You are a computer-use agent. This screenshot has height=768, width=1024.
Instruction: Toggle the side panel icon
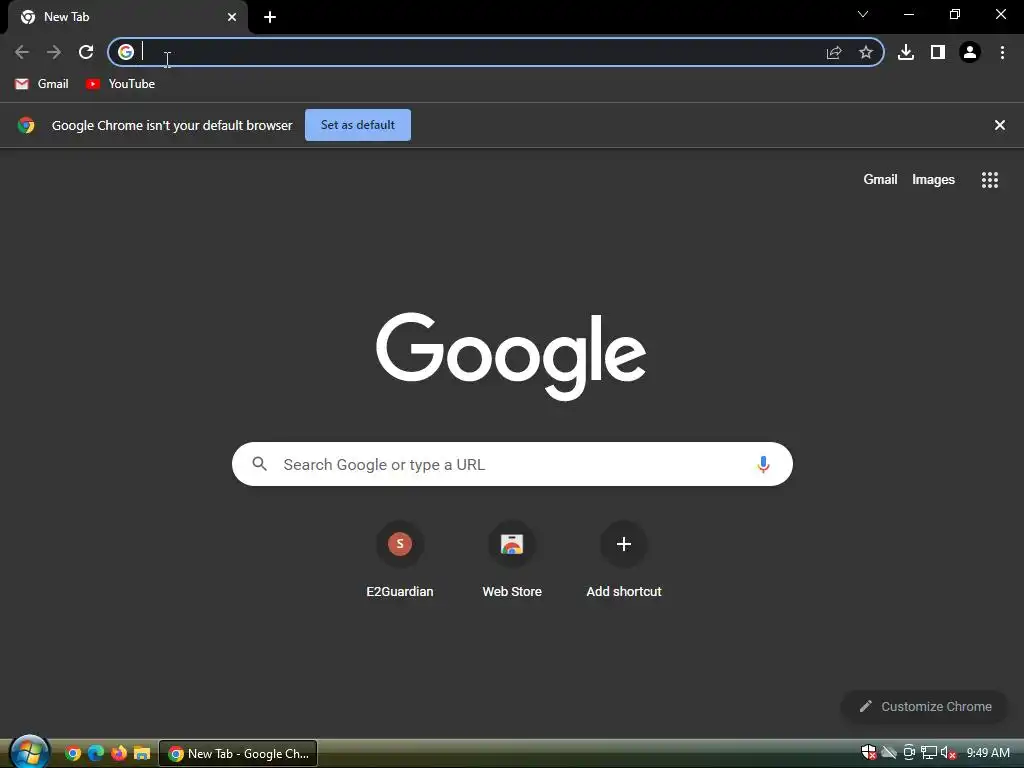[x=938, y=52]
